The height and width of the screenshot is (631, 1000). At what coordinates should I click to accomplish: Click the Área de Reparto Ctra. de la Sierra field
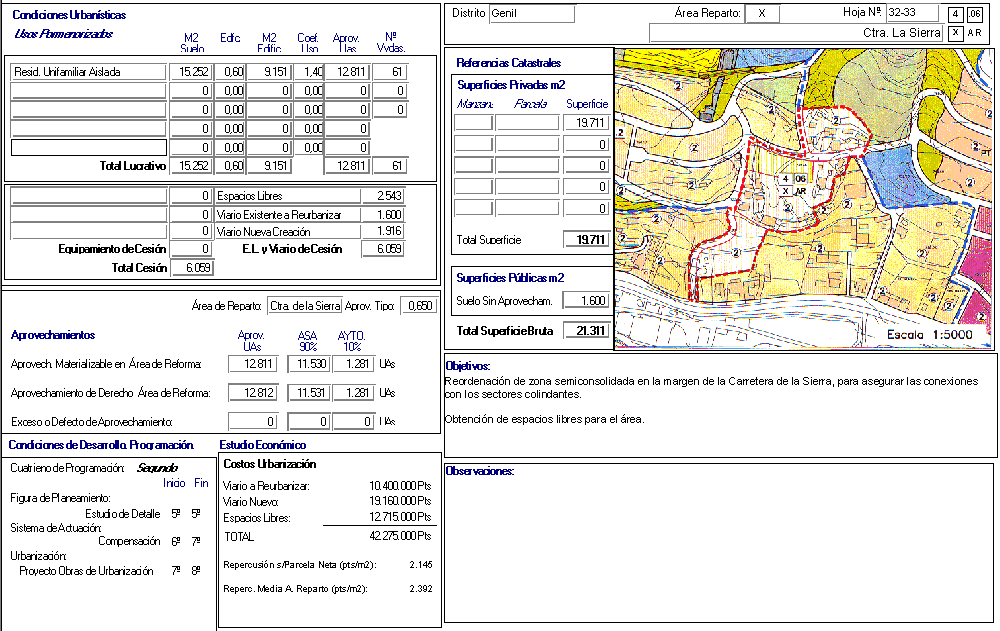[x=305, y=306]
